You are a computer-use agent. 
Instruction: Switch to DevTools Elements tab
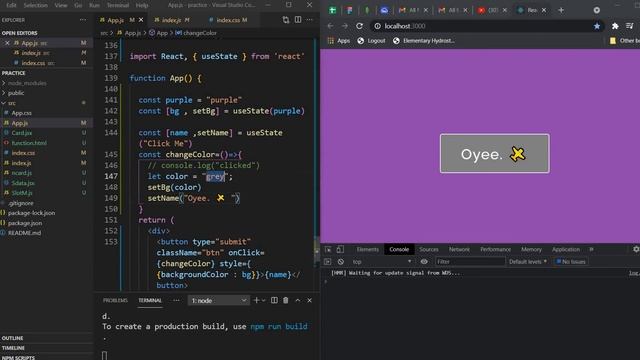coord(367,249)
